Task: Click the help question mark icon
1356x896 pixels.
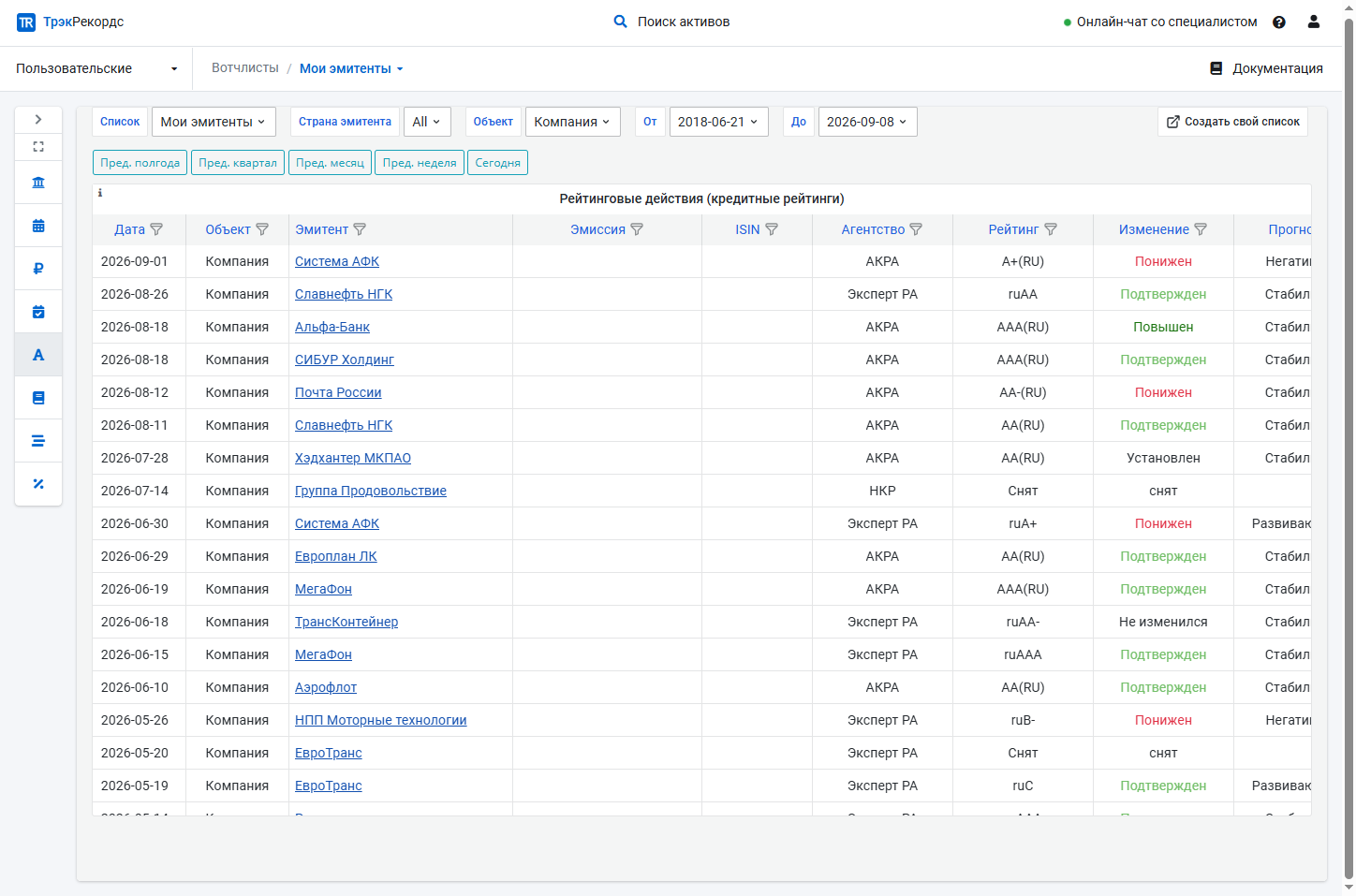Action: point(1279,22)
